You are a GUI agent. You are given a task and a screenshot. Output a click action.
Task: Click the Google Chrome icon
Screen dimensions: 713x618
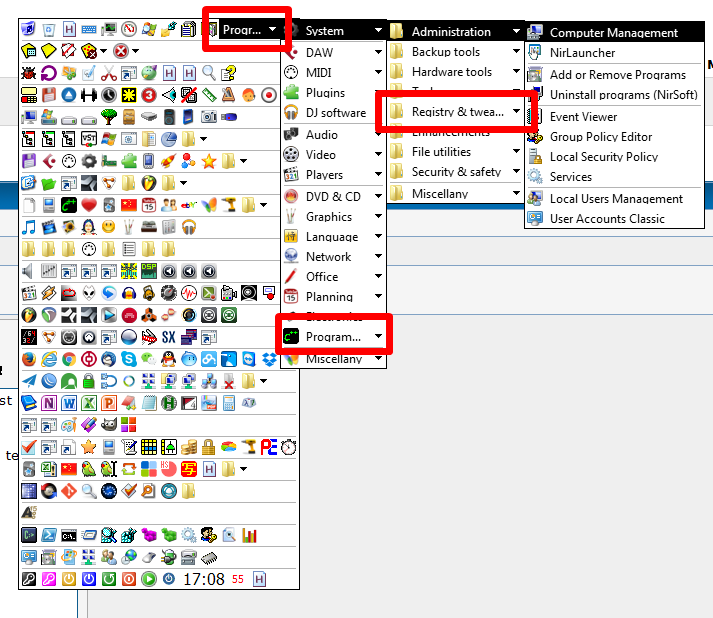click(x=69, y=359)
